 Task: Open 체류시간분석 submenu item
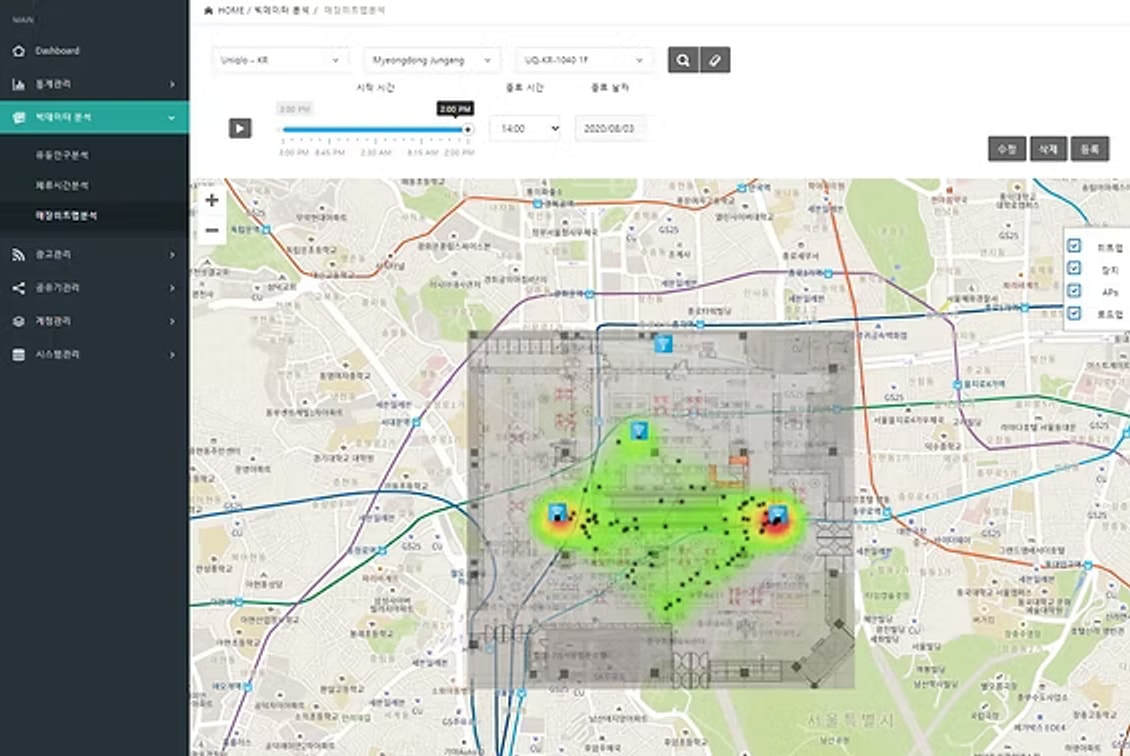click(x=63, y=185)
